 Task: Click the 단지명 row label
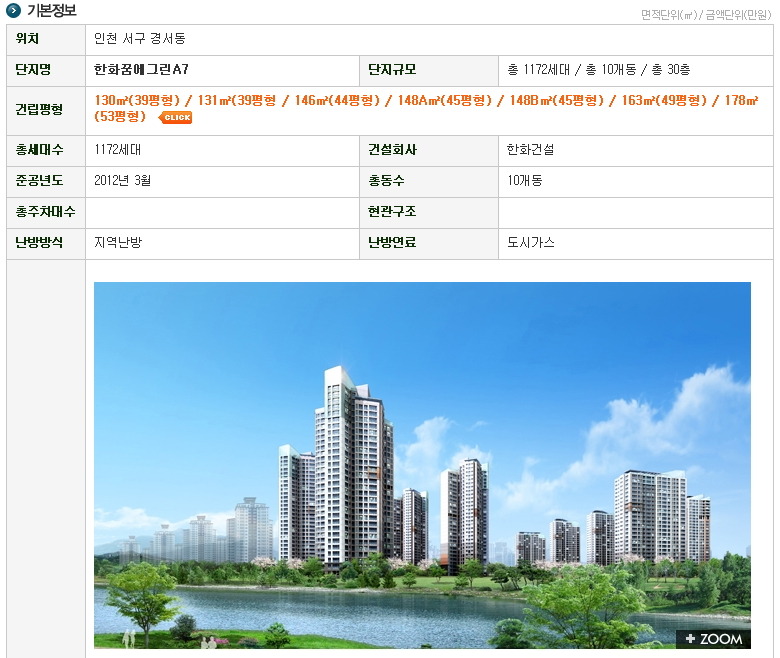point(33,69)
